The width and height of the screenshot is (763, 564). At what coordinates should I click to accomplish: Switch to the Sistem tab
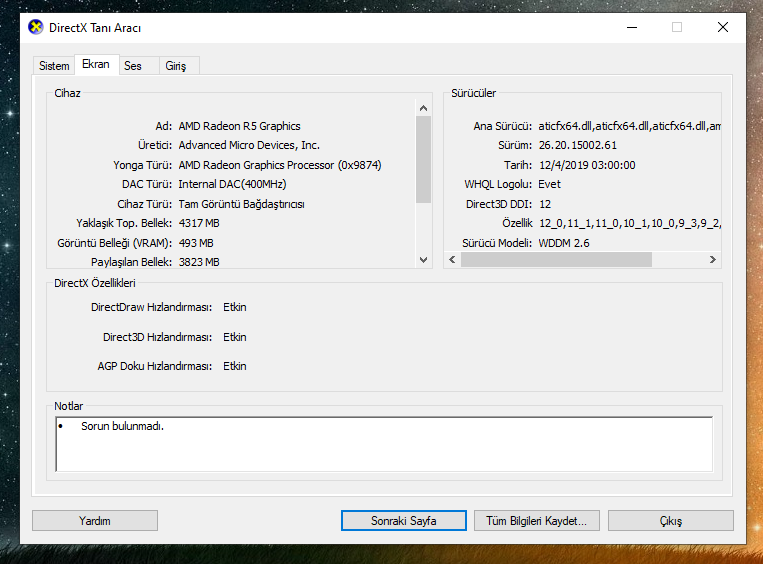pos(54,66)
